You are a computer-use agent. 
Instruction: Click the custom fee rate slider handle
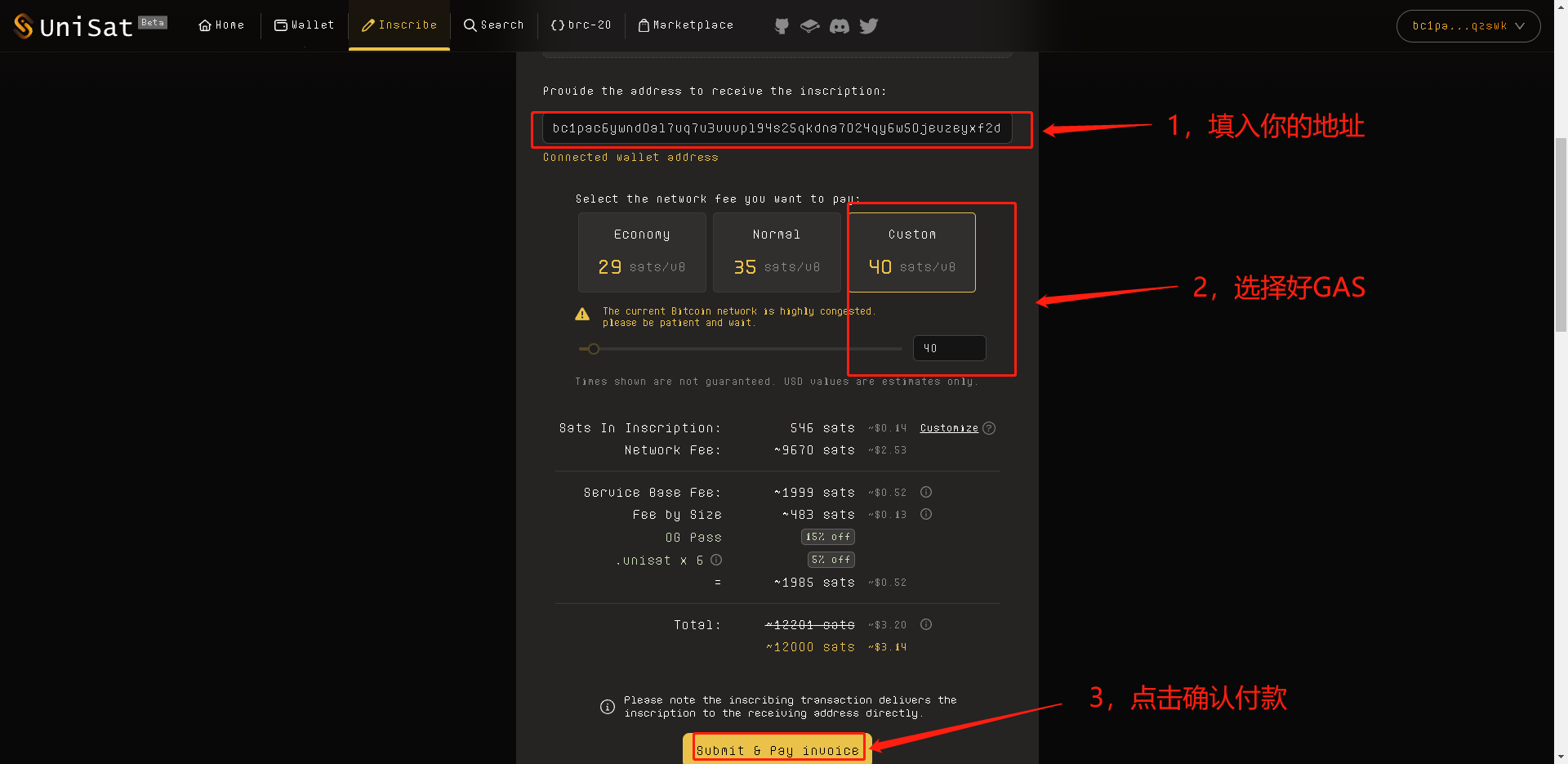(x=594, y=349)
